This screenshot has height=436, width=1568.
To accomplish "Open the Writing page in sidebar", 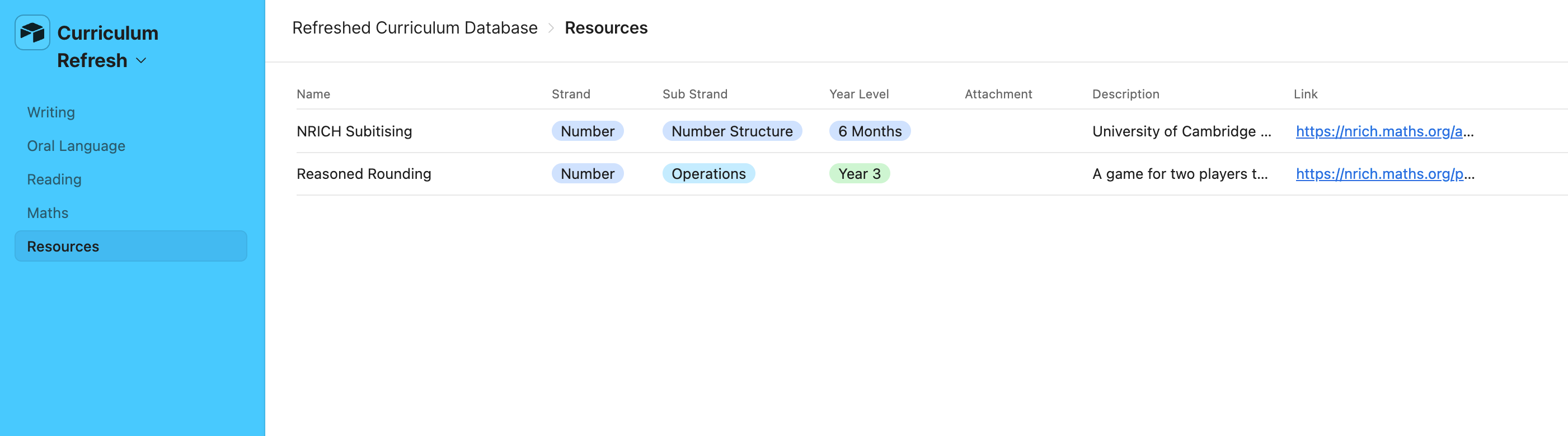I will coord(51,112).
